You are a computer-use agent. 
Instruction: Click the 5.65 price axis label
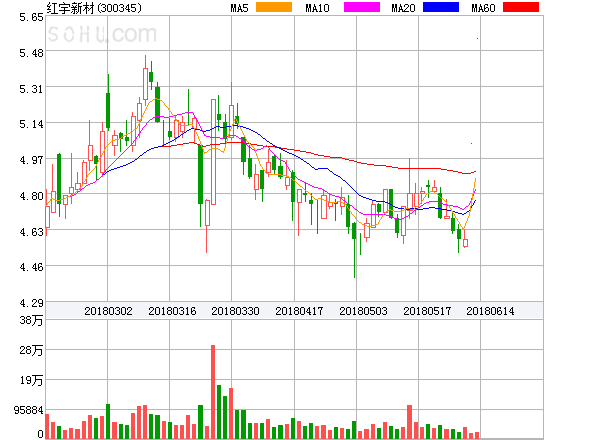pyautogui.click(x=31, y=17)
